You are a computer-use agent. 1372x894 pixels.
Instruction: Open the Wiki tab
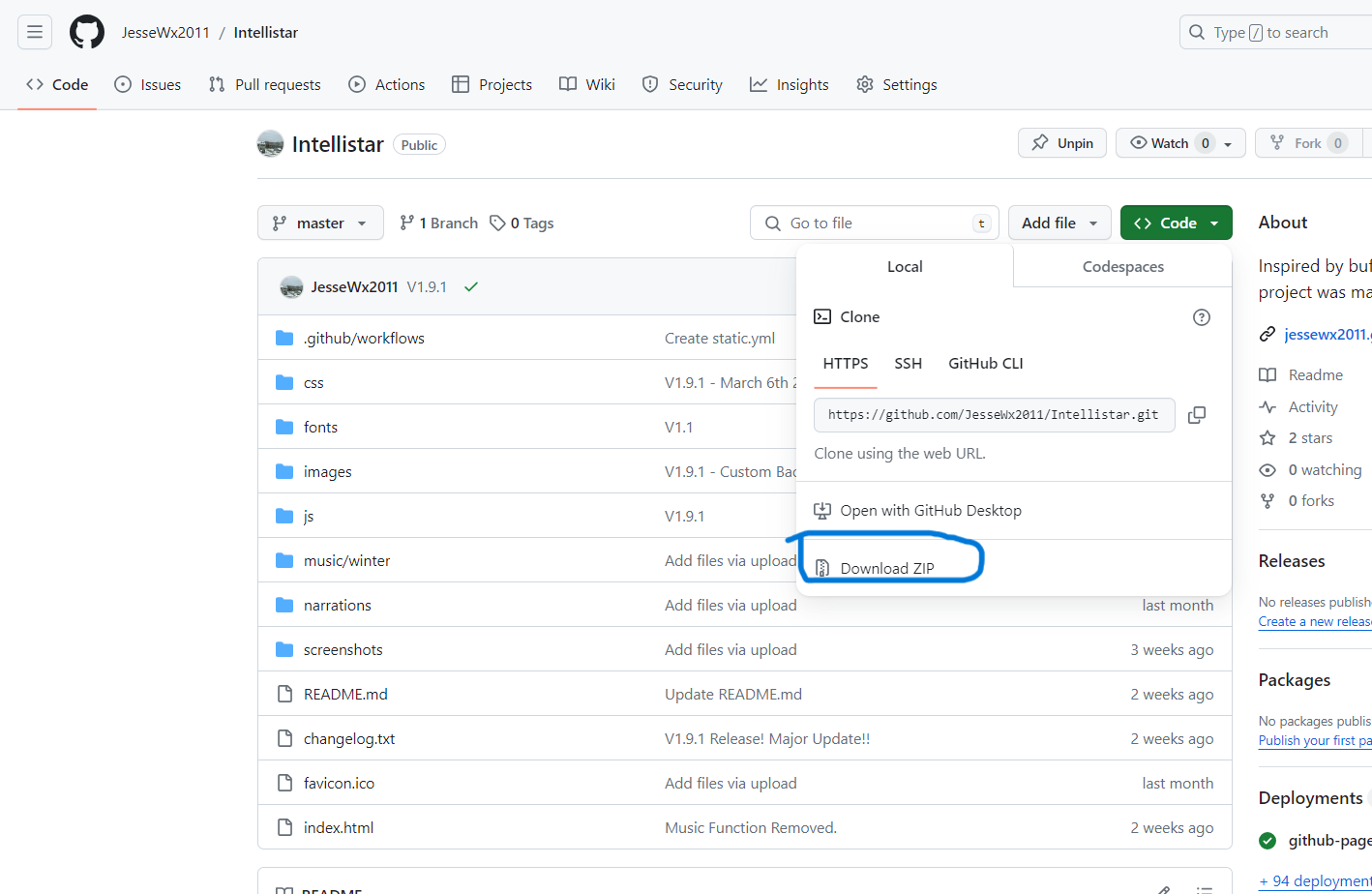(x=587, y=85)
